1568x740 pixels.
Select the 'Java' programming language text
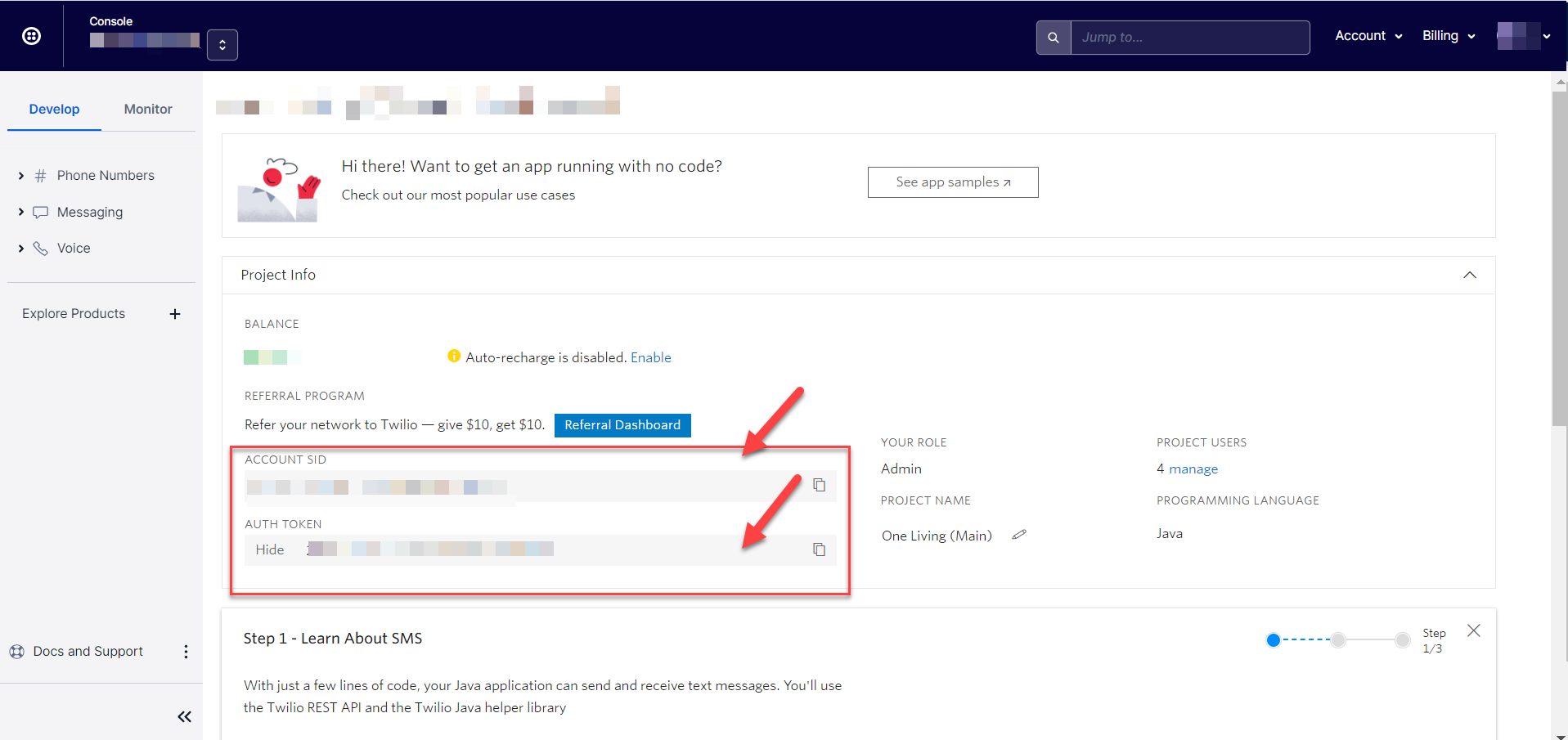pos(1170,534)
